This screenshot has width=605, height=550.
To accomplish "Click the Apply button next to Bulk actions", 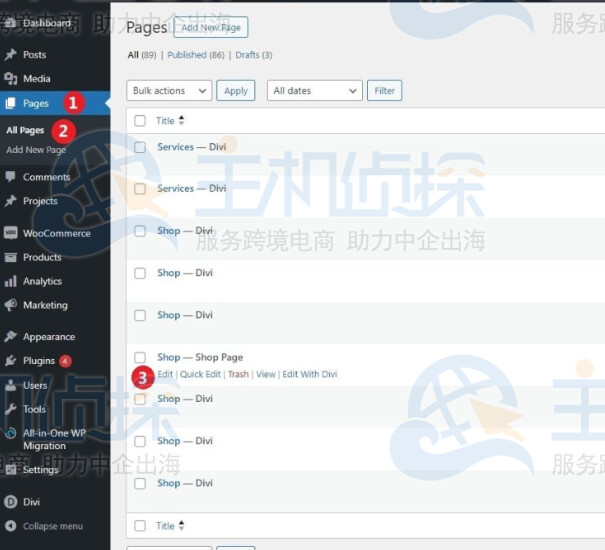I will pyautogui.click(x=236, y=91).
